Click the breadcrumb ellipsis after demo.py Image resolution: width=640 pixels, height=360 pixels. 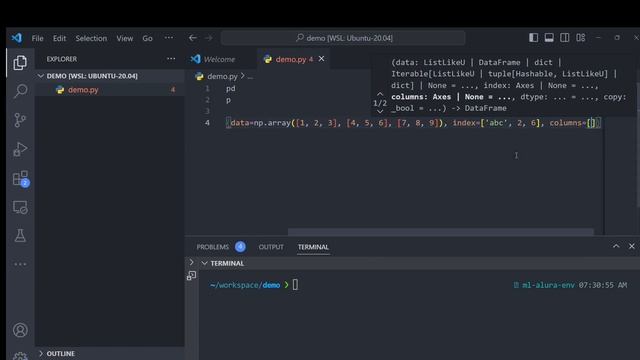(250, 77)
